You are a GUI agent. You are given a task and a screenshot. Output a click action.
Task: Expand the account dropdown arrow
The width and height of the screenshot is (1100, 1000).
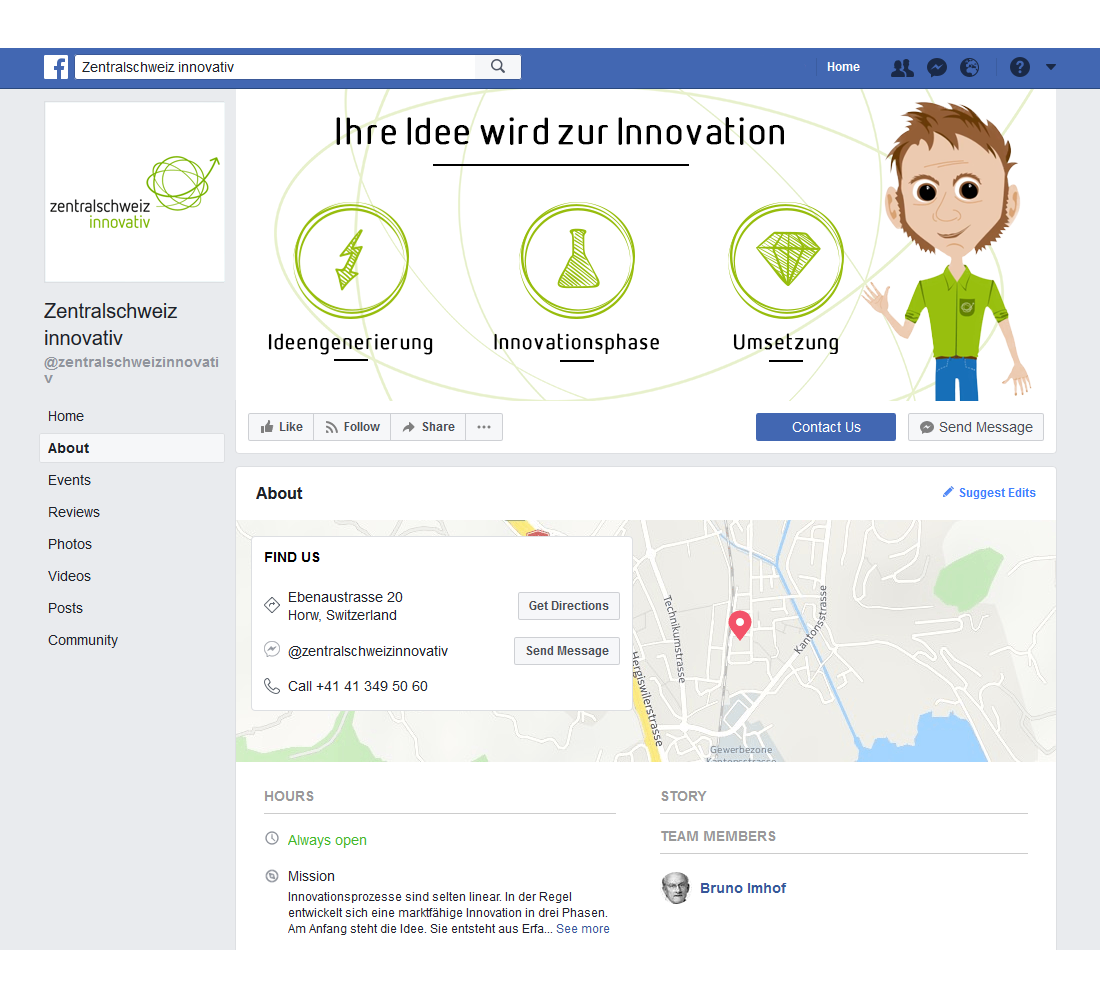point(1051,67)
